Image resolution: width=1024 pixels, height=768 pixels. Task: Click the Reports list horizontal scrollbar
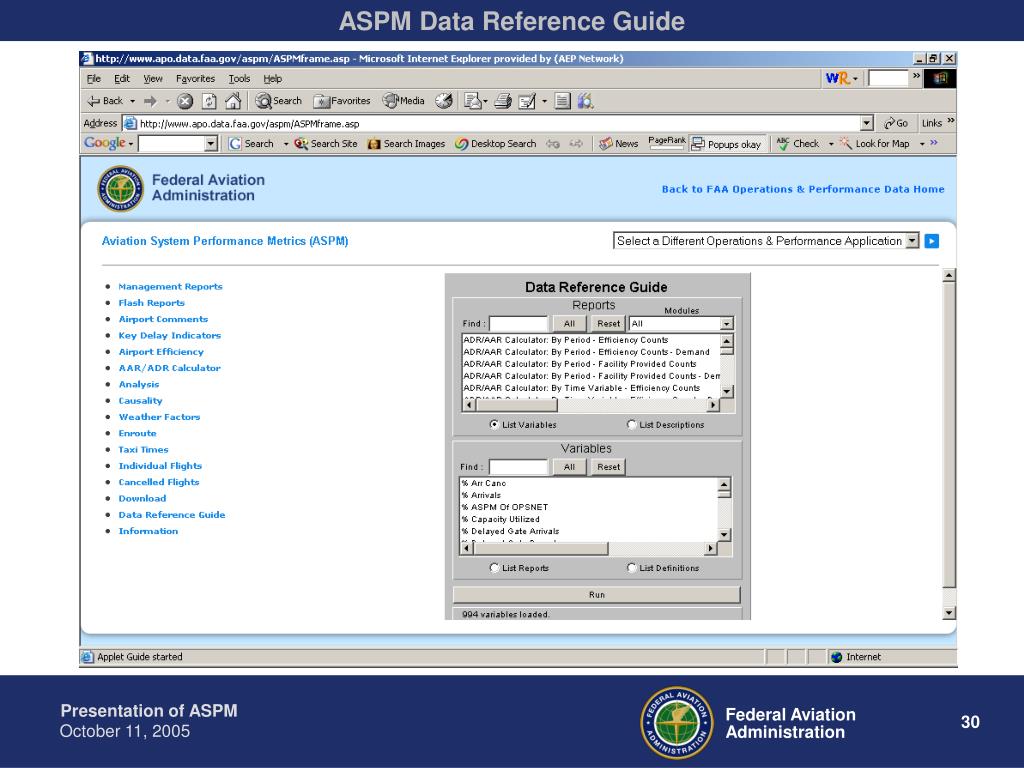(591, 405)
